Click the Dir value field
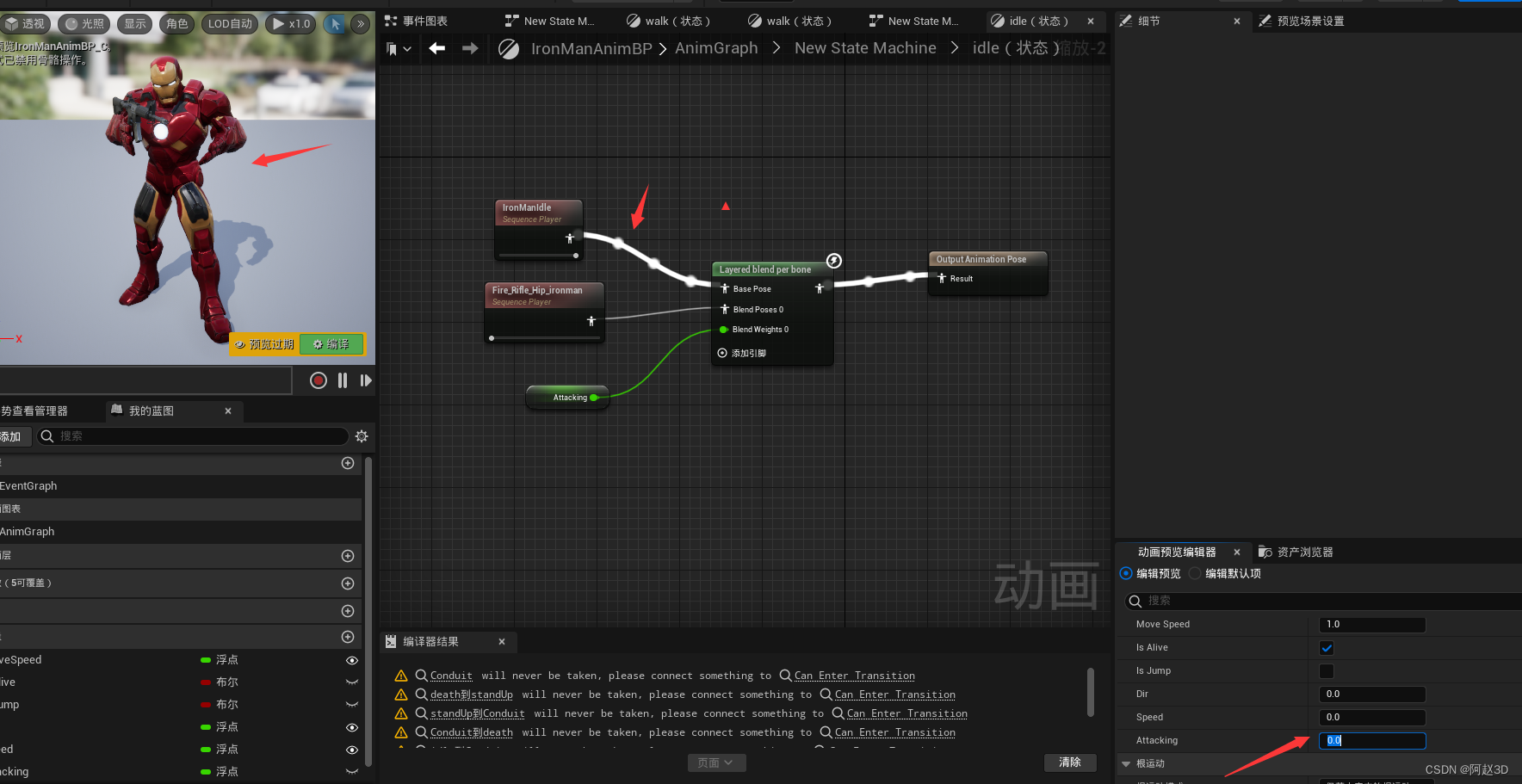This screenshot has width=1522, height=784. [1372, 694]
